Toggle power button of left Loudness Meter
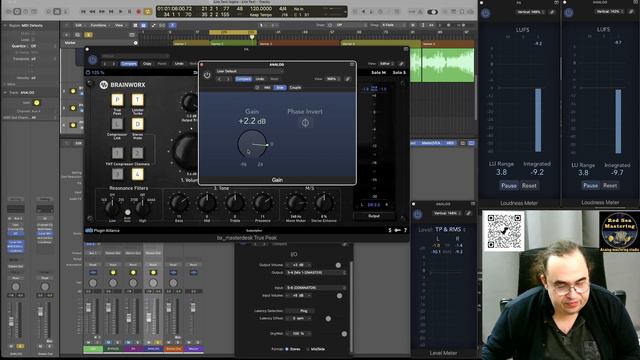 coord(485,13)
